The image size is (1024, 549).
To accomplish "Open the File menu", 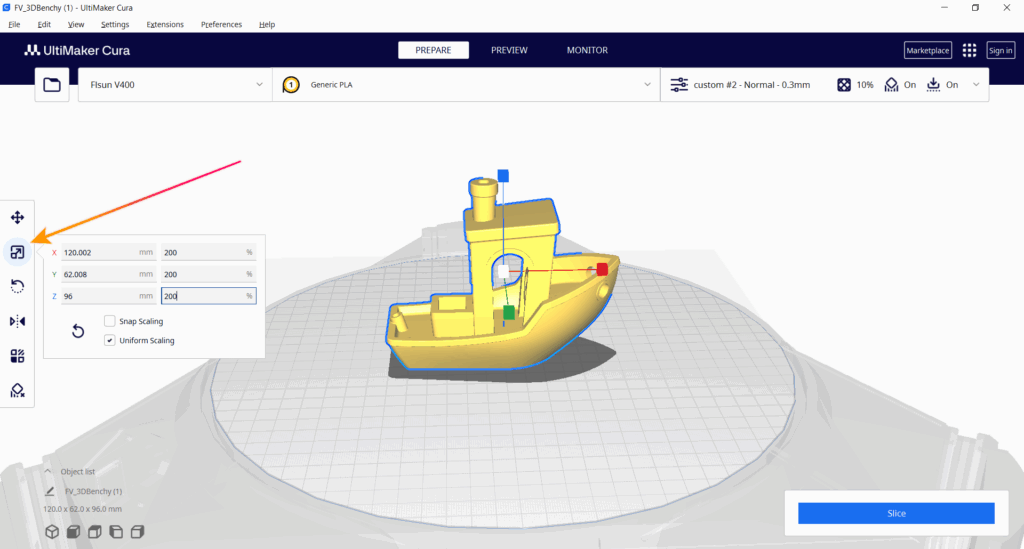I will (14, 24).
